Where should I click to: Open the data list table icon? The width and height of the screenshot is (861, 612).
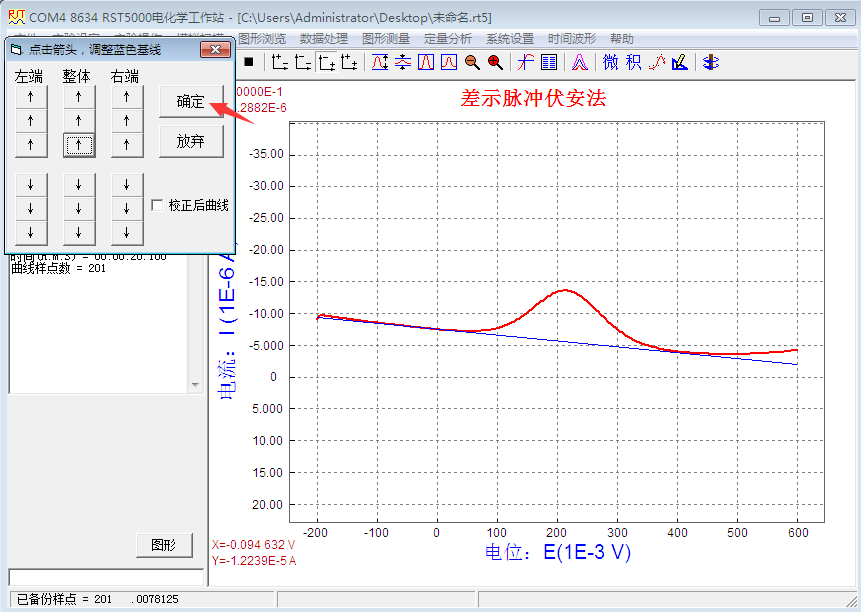tap(549, 62)
